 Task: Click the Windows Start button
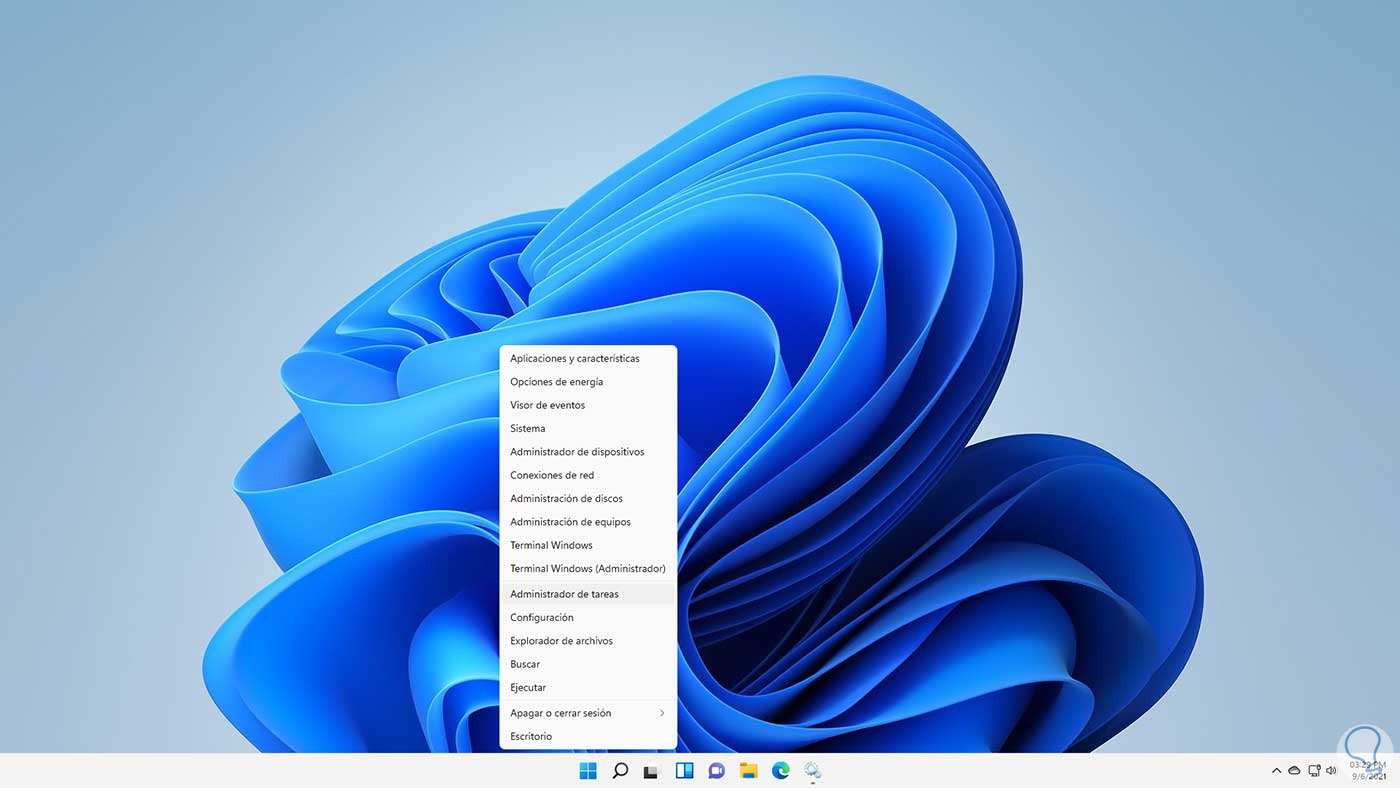tap(588, 770)
